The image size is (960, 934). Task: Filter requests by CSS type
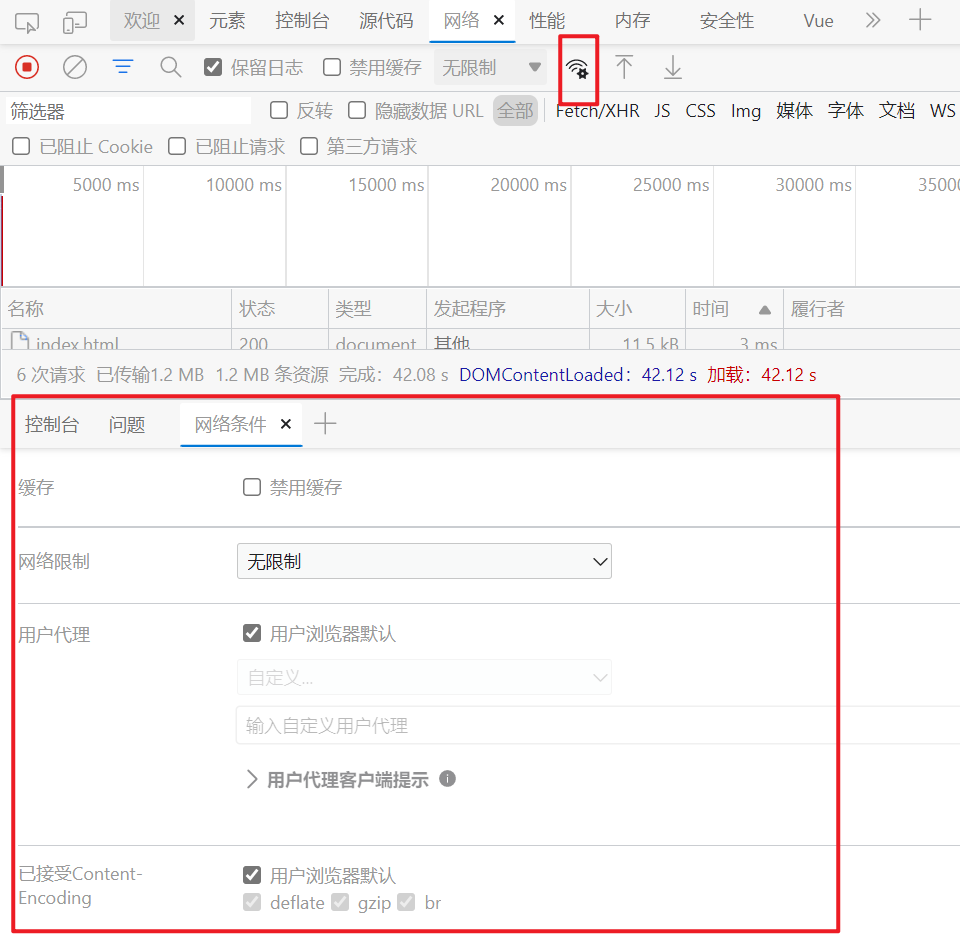point(700,110)
